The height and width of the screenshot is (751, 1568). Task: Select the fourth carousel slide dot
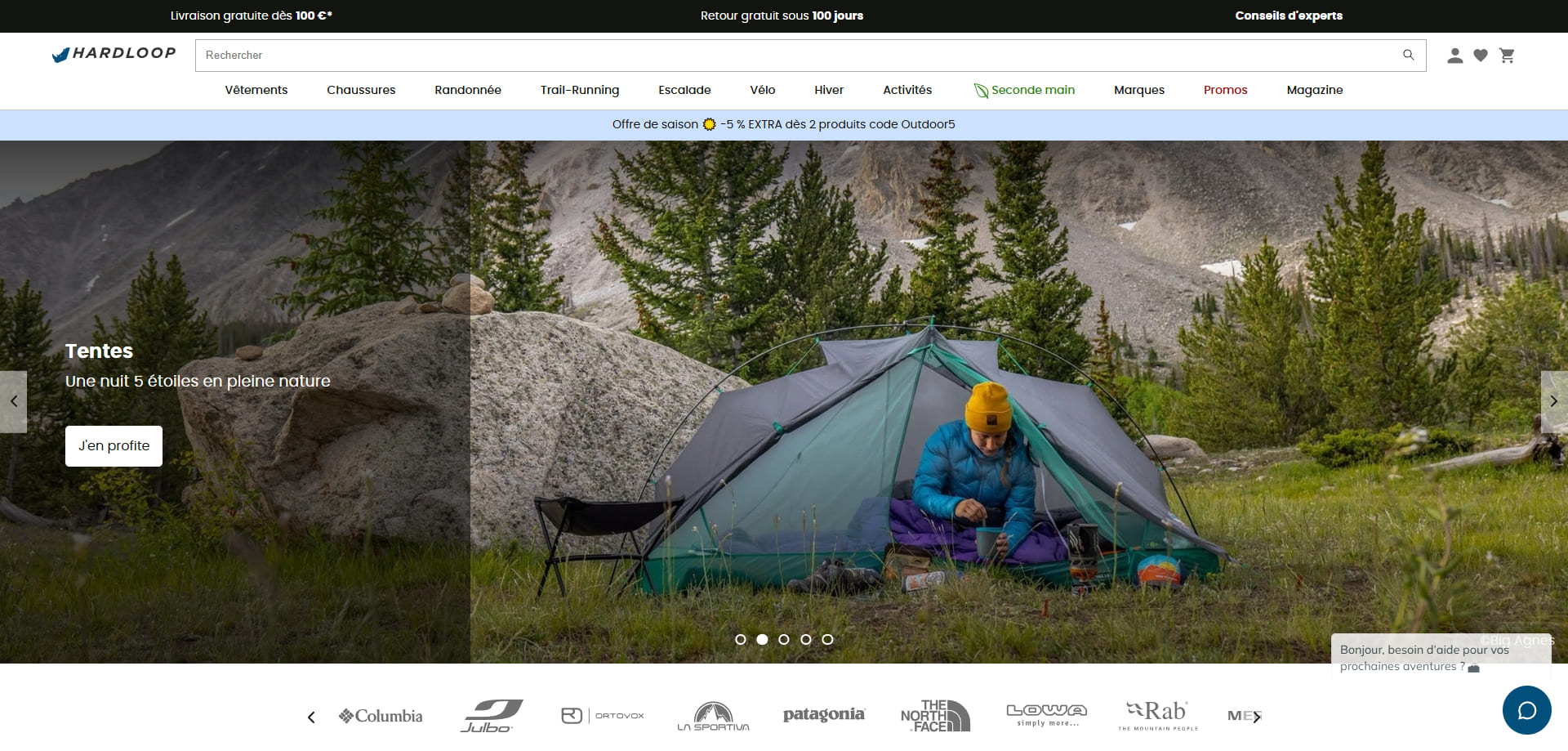pyautogui.click(x=806, y=640)
